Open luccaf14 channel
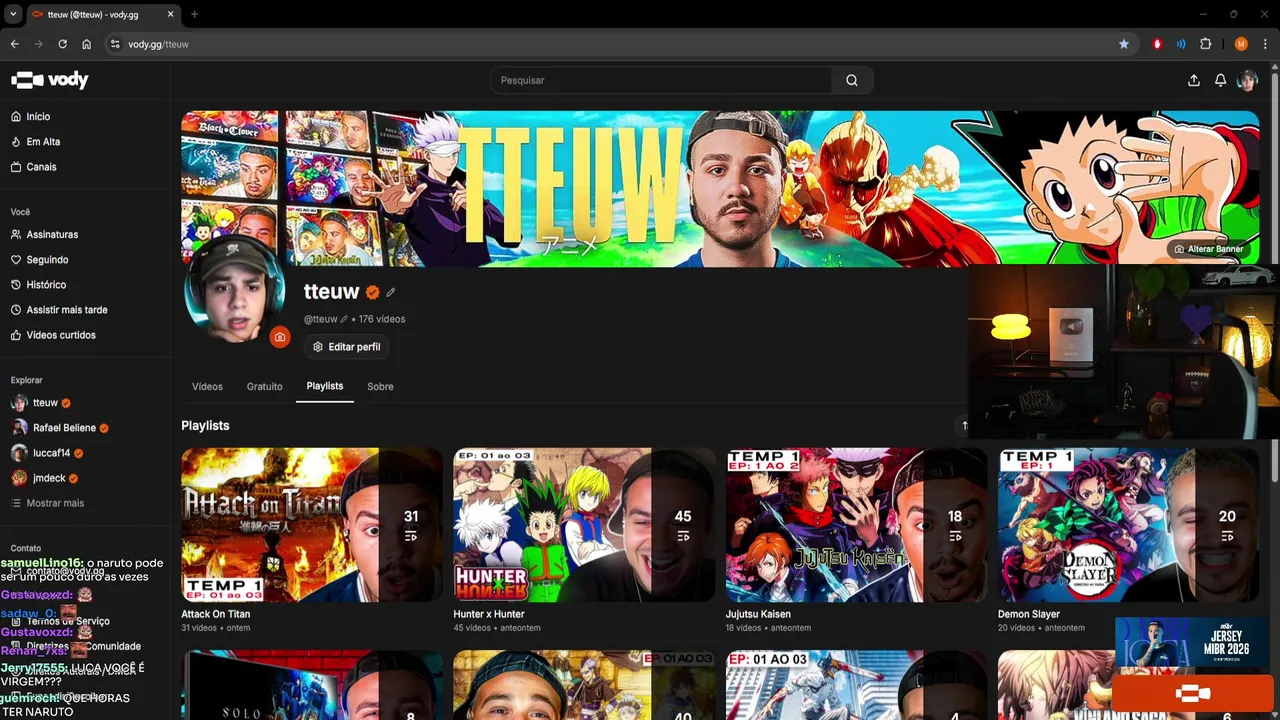Screen dimensions: 1280x720 click(x=51, y=453)
